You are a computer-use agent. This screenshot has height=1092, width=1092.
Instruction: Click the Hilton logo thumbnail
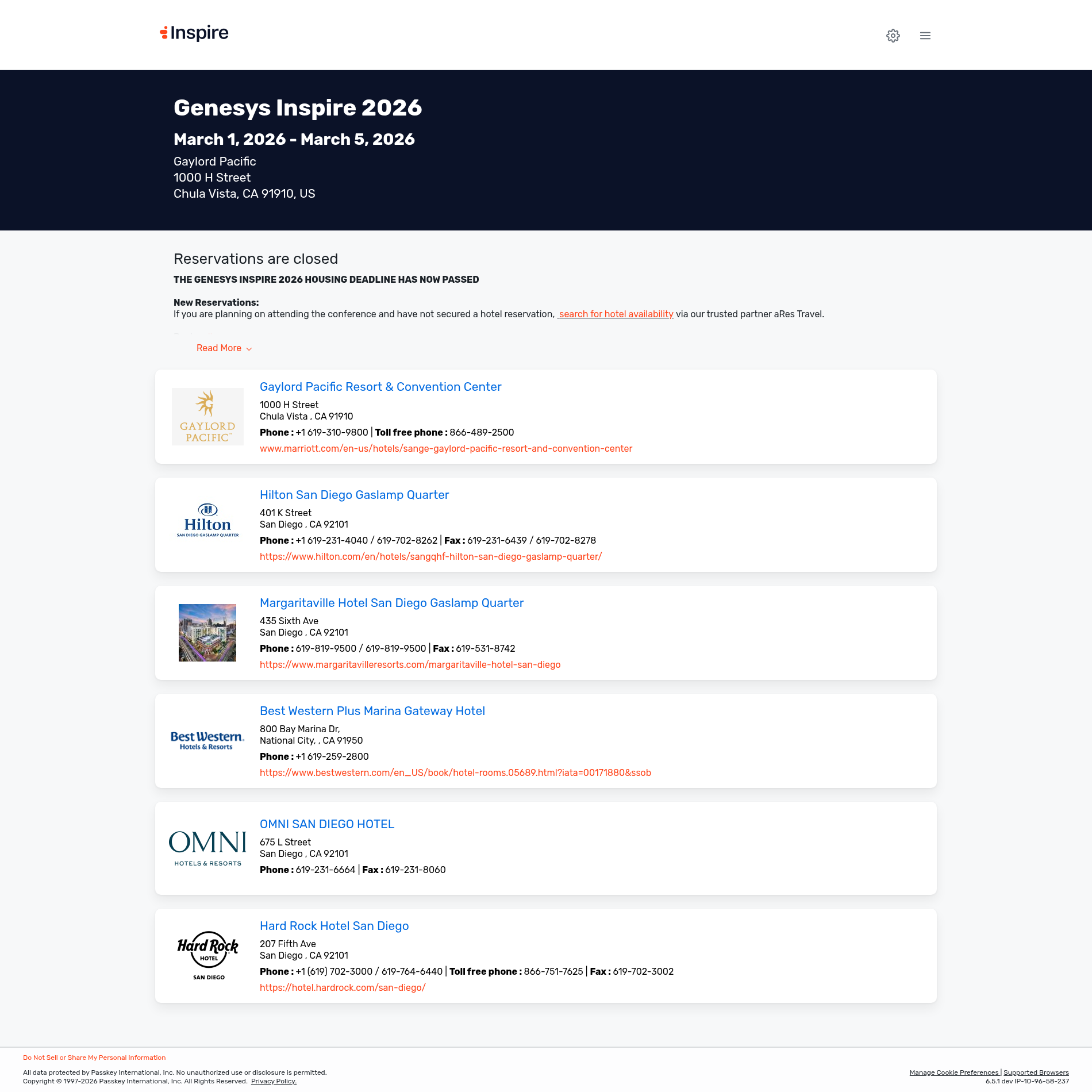coord(207,521)
